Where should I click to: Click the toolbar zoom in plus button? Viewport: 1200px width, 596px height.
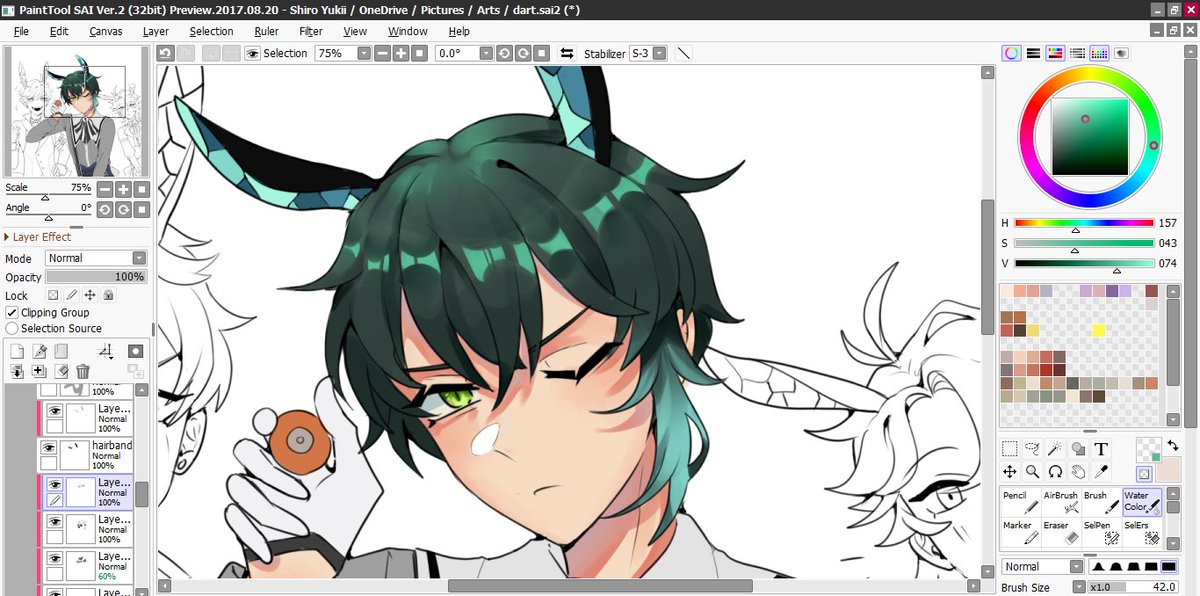pyautogui.click(x=402, y=53)
